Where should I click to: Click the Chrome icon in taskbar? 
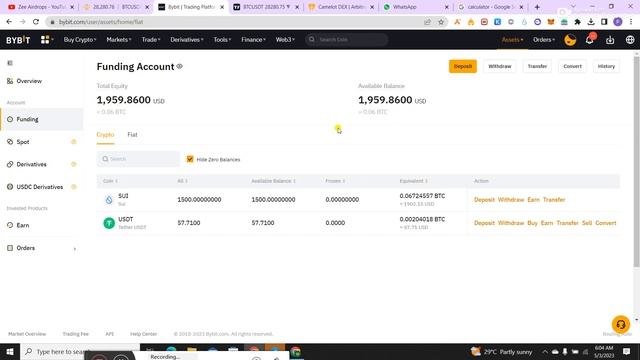click(296, 351)
